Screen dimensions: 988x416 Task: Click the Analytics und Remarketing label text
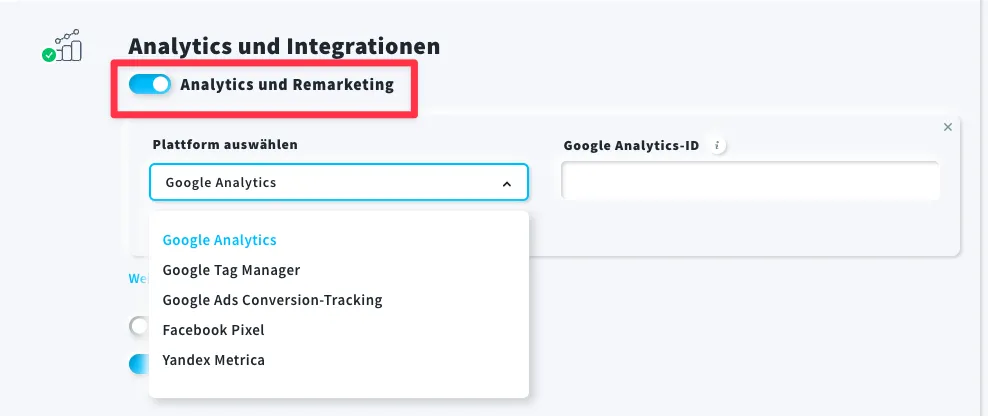287,84
